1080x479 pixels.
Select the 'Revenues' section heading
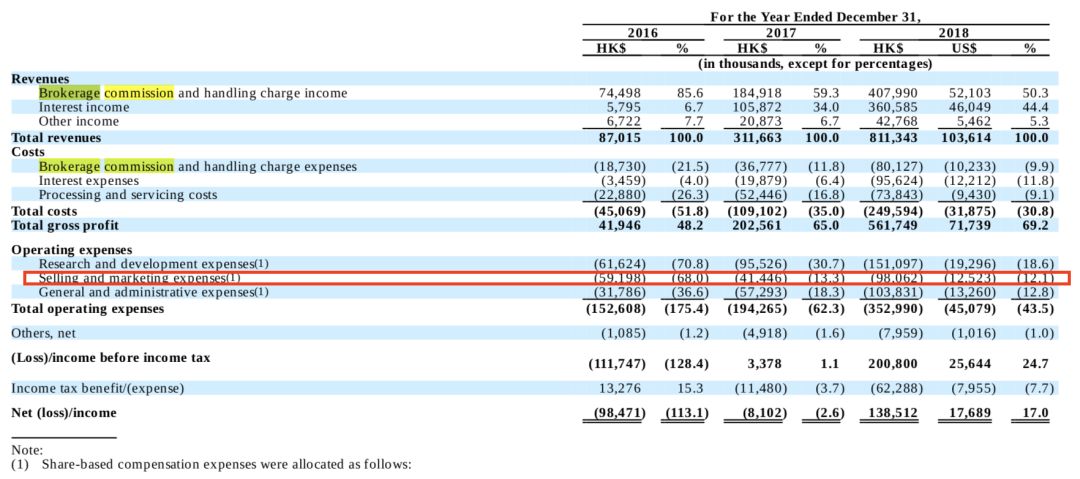40,79
